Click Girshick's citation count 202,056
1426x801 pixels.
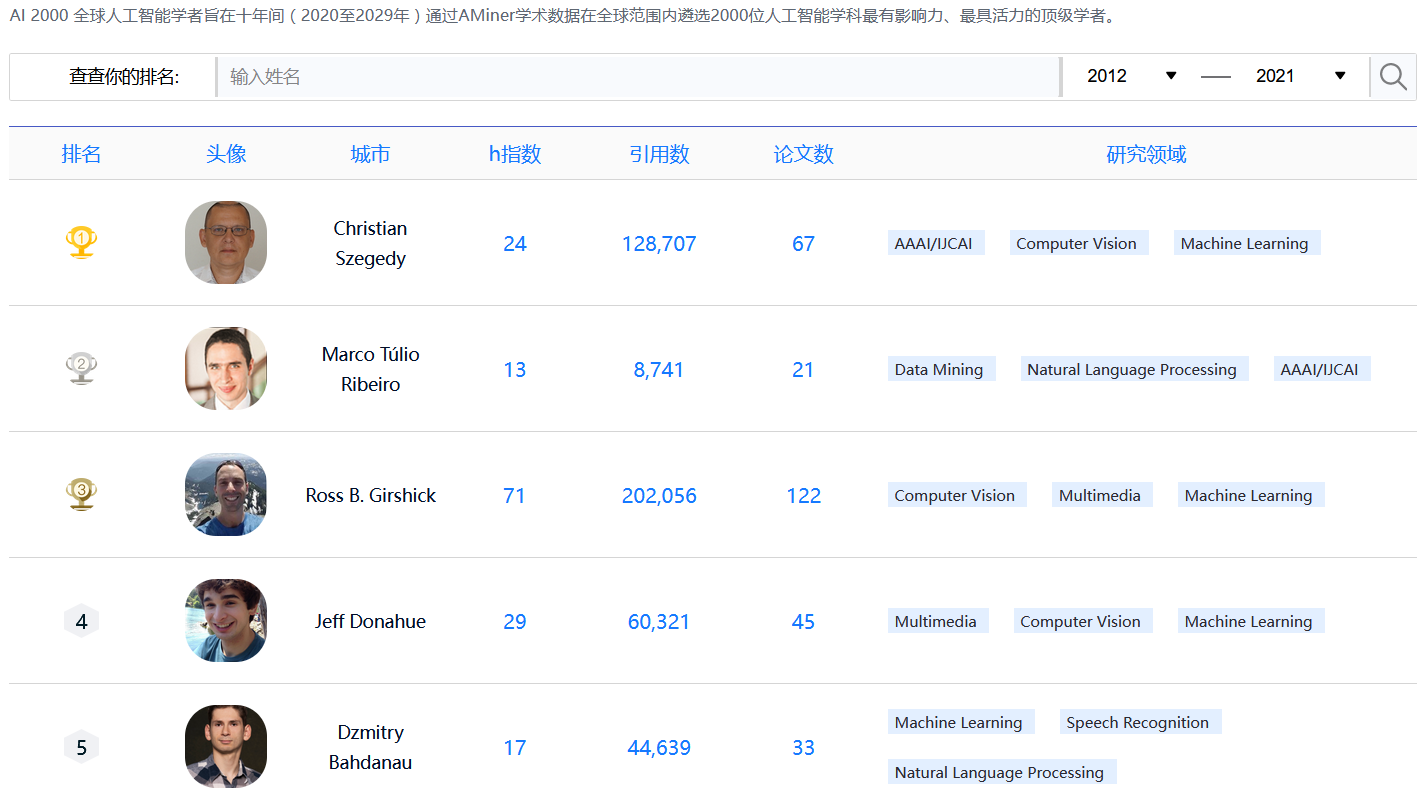(659, 494)
